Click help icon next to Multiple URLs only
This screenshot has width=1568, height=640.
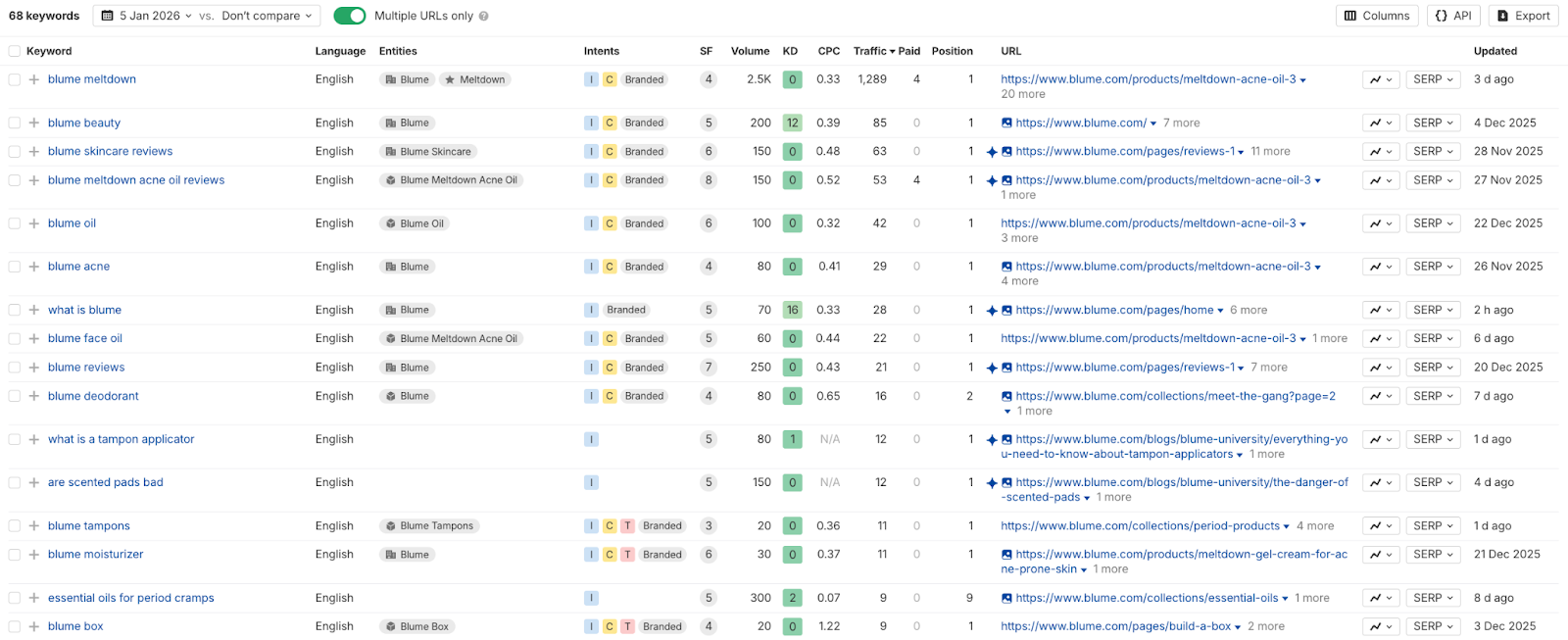click(484, 16)
